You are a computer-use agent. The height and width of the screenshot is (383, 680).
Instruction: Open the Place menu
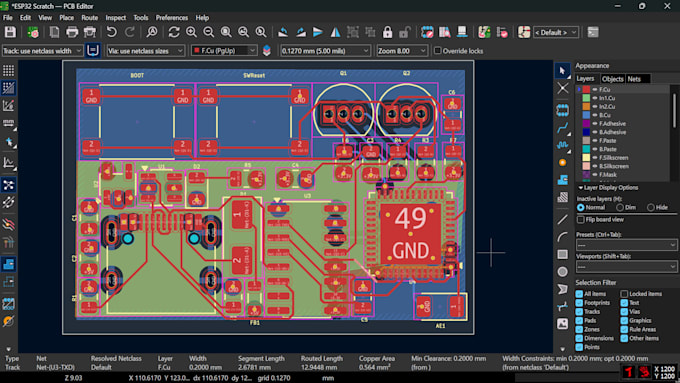pos(66,18)
